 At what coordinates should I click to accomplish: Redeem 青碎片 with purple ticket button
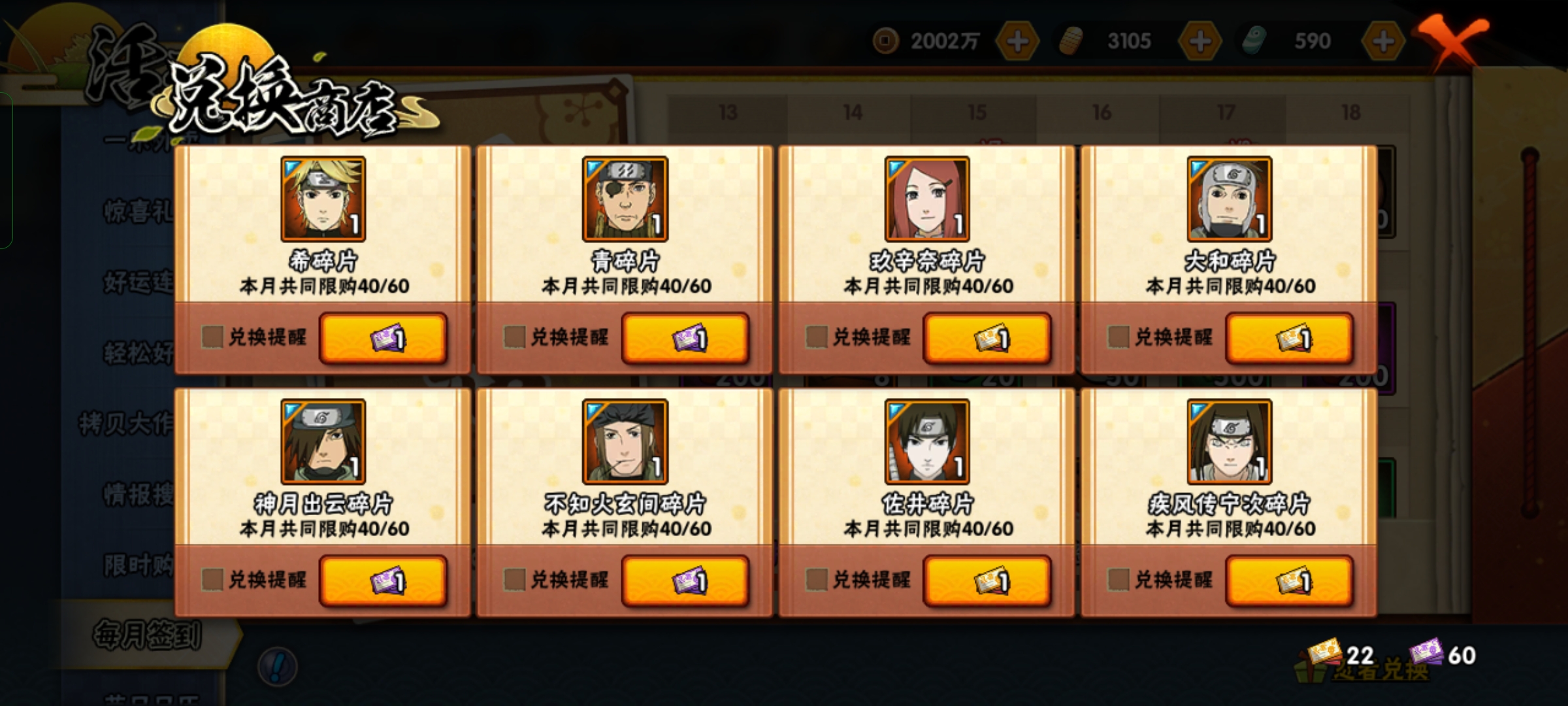[x=685, y=338]
